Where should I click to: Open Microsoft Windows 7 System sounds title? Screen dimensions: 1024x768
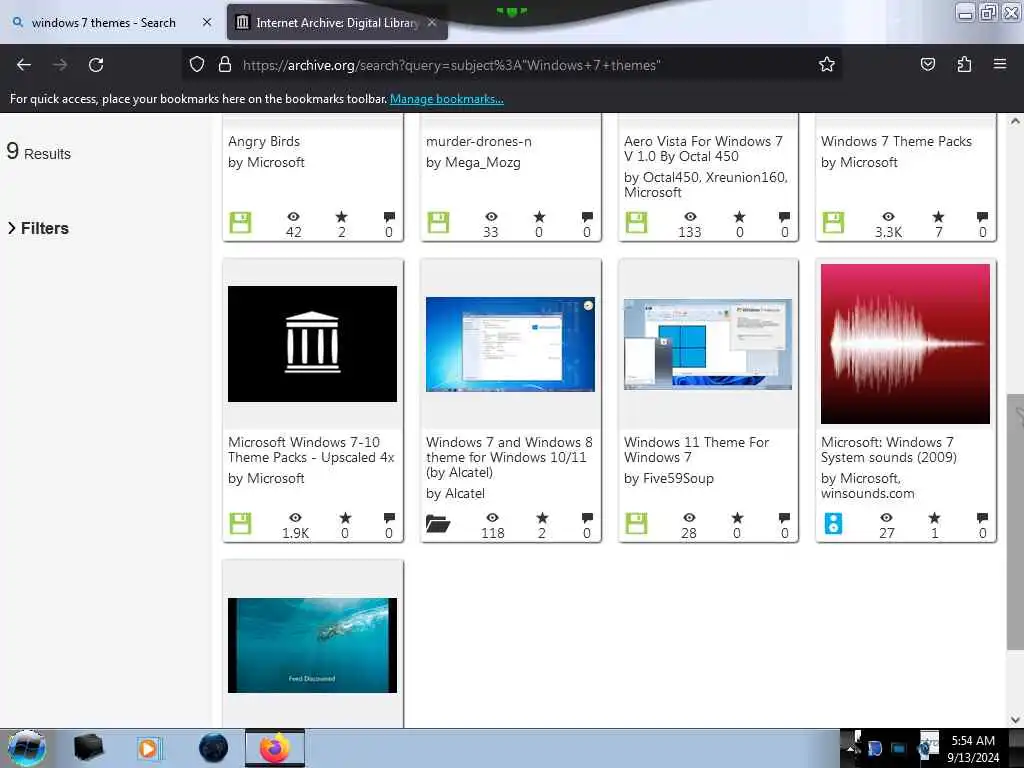point(889,450)
